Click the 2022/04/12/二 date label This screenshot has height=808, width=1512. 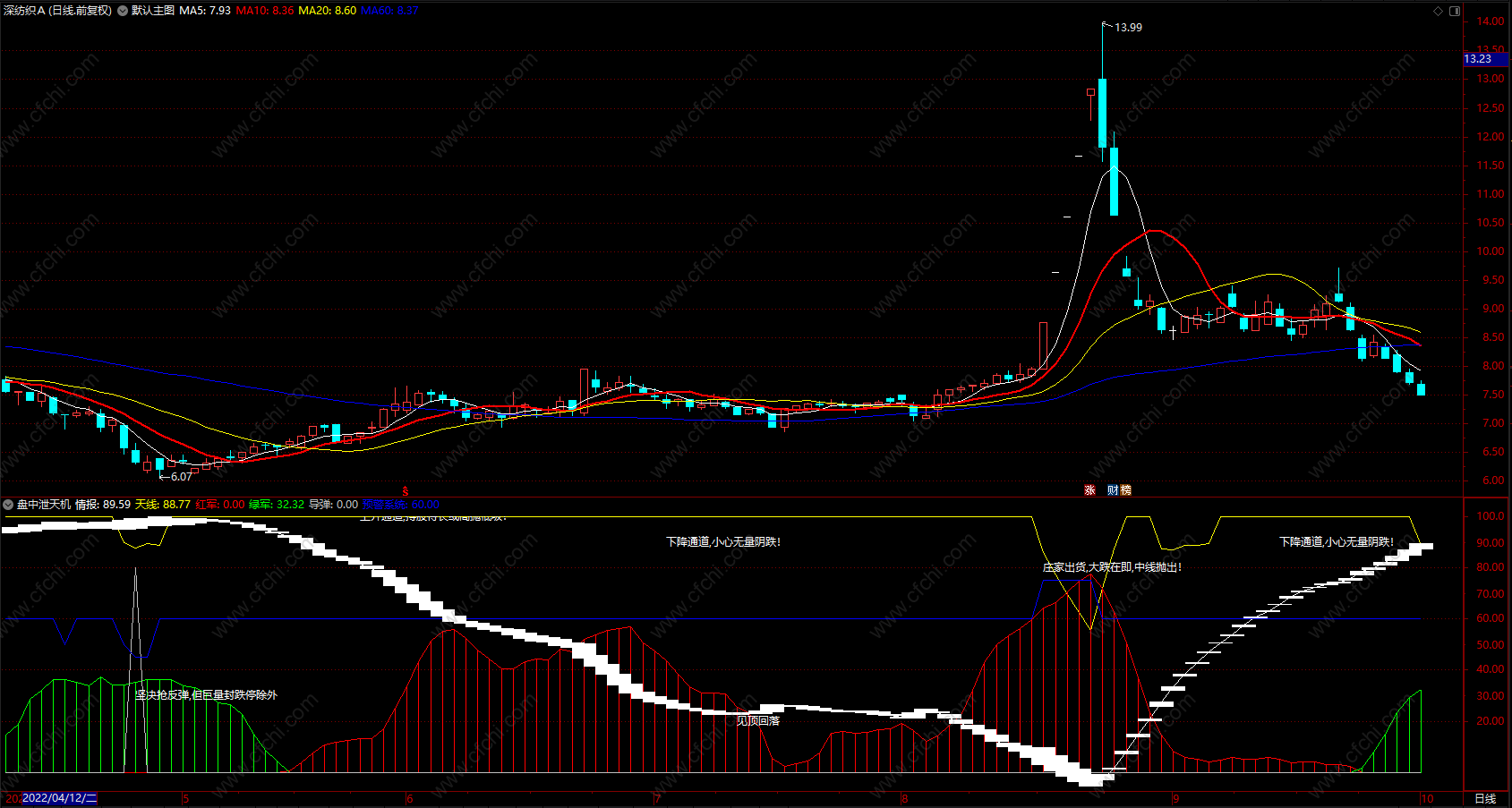[59, 798]
